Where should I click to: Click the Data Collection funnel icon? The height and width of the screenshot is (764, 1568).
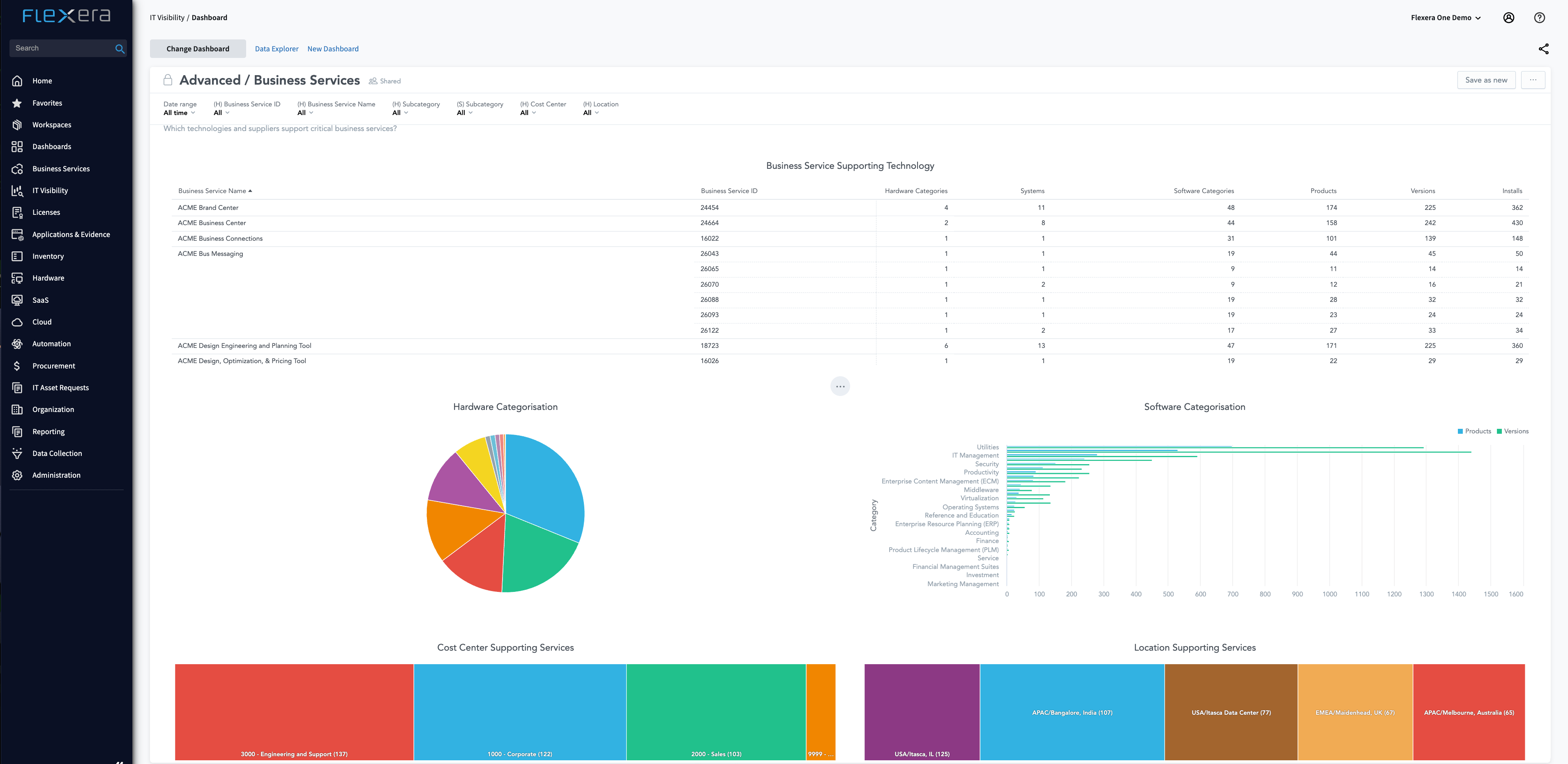coord(17,453)
